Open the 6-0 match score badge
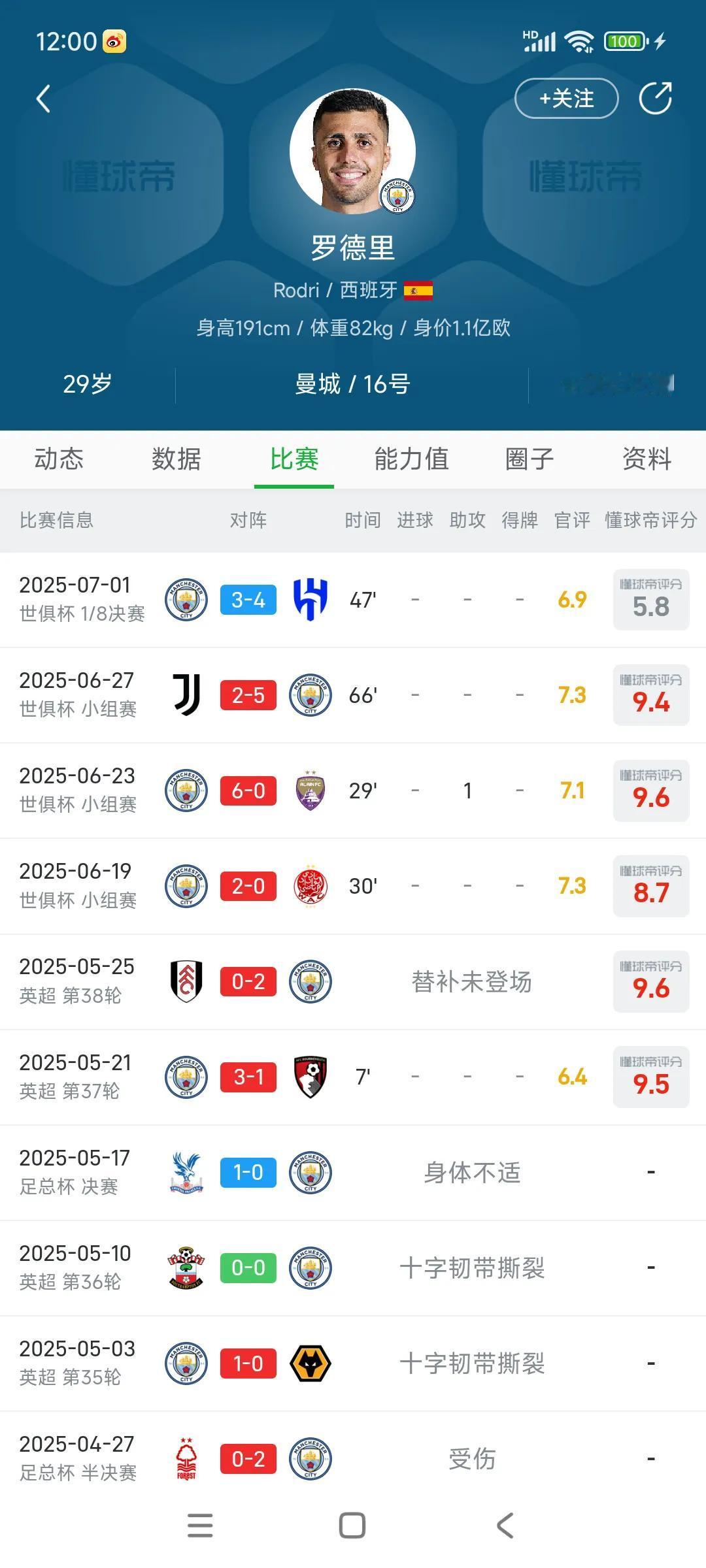706x1568 pixels. click(248, 791)
